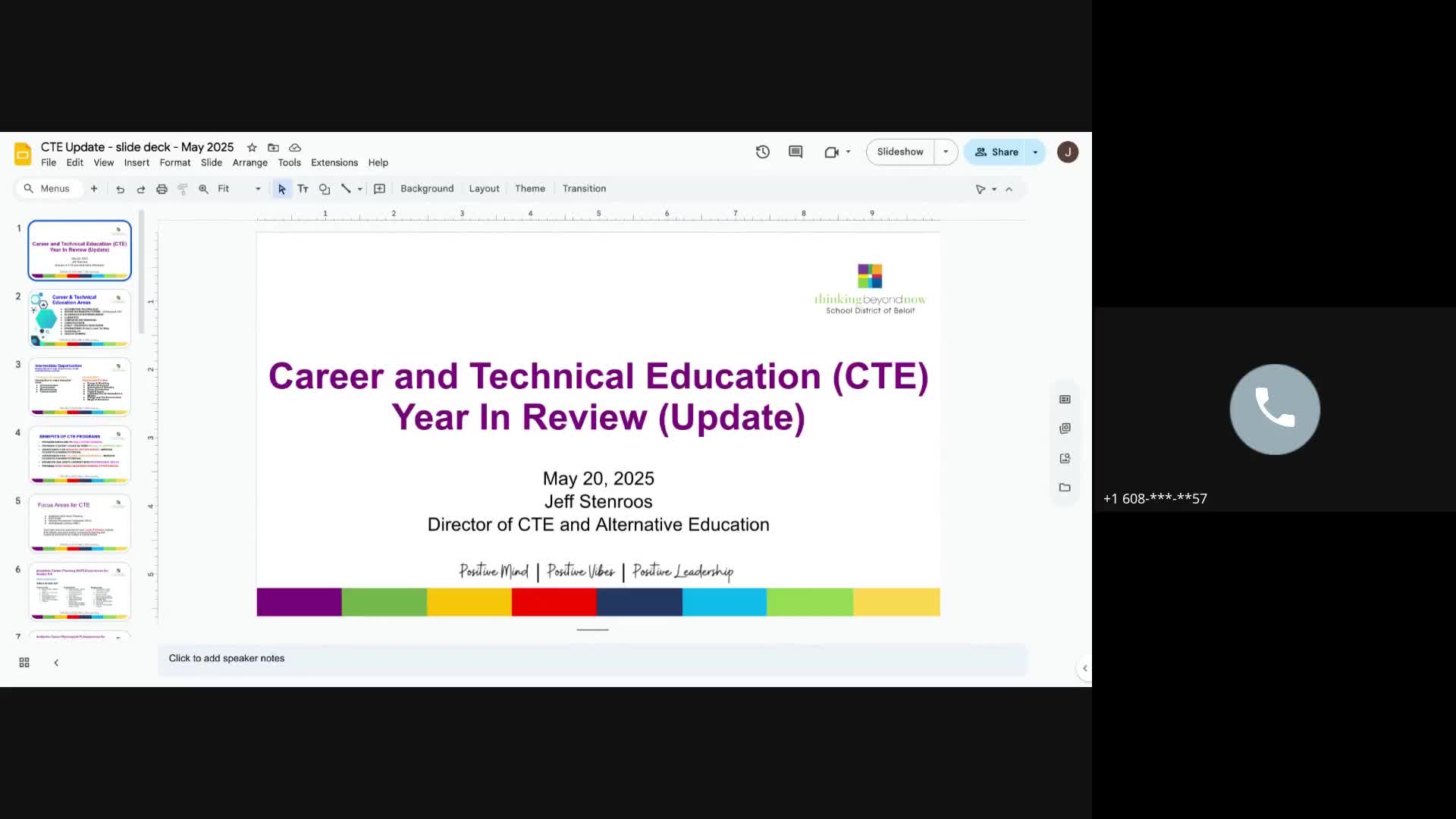Select the Shape tool
Image resolution: width=1456 pixels, height=819 pixels.
[325, 188]
